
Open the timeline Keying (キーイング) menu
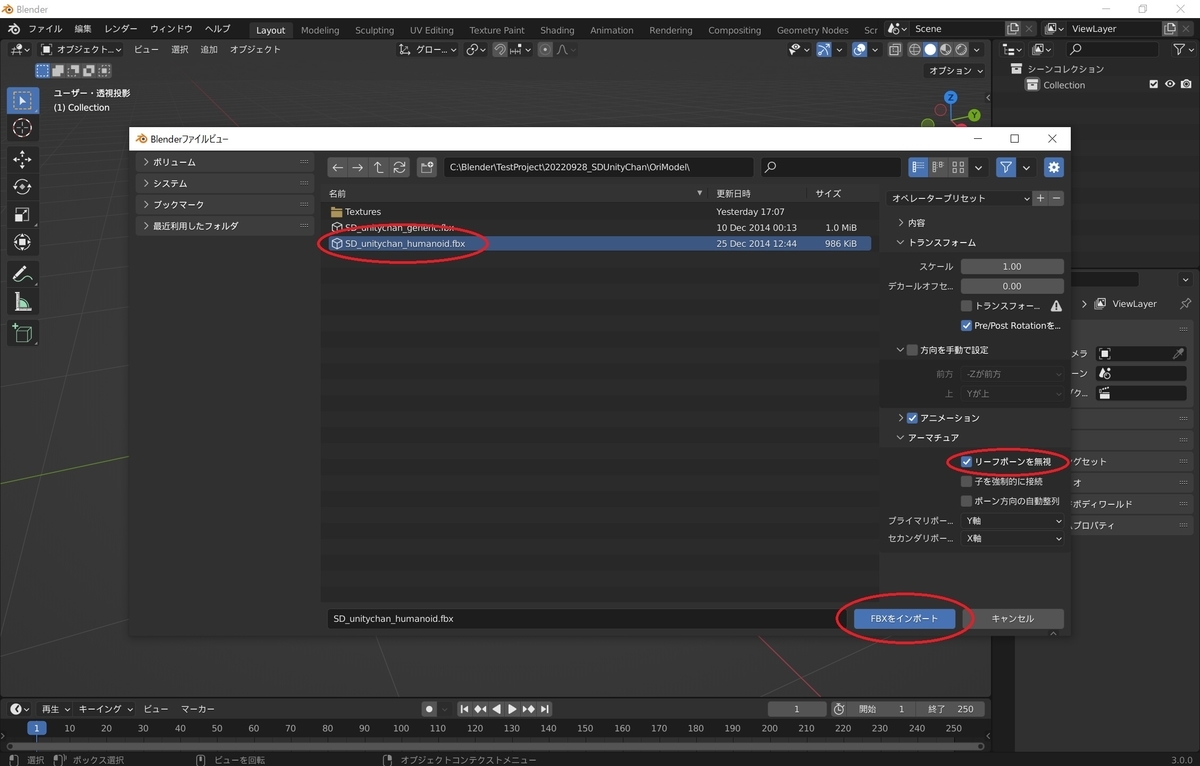pyautogui.click(x=105, y=709)
